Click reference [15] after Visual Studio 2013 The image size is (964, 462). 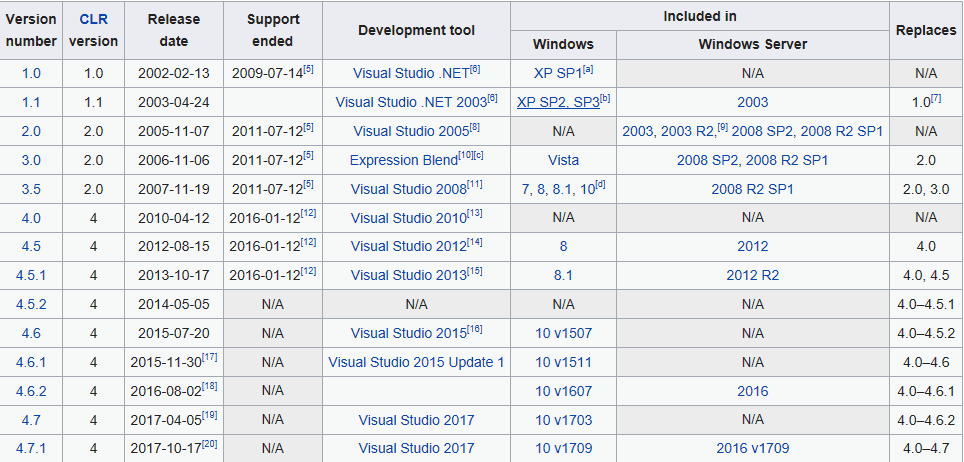475,271
